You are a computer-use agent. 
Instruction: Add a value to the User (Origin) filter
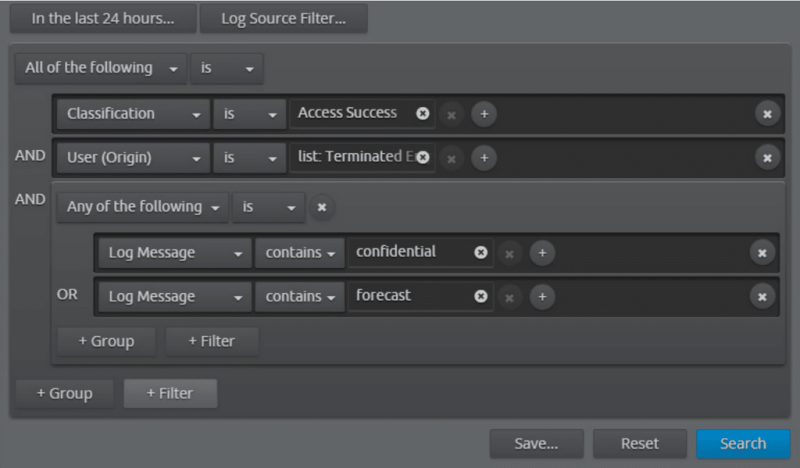point(484,158)
